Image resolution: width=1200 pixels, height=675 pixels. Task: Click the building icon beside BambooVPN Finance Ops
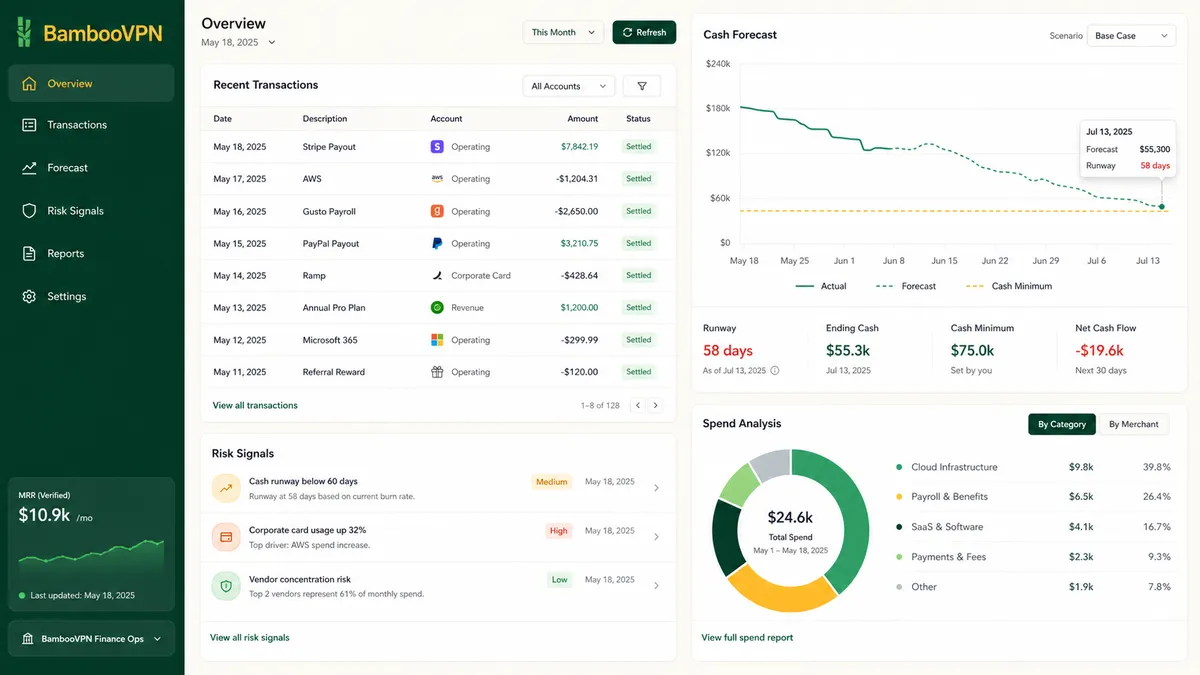coord(28,639)
